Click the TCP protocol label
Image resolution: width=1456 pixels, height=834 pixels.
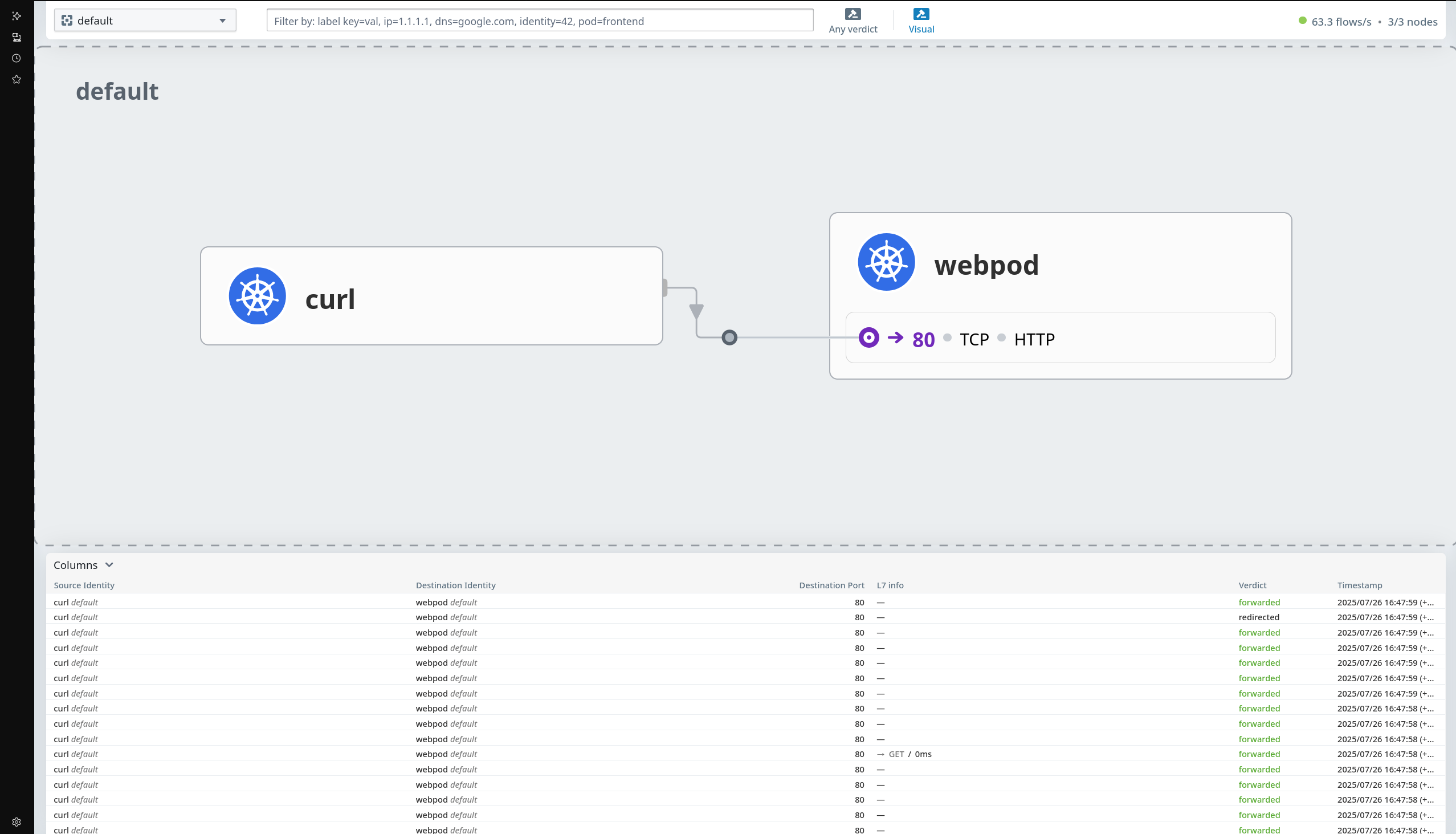974,339
